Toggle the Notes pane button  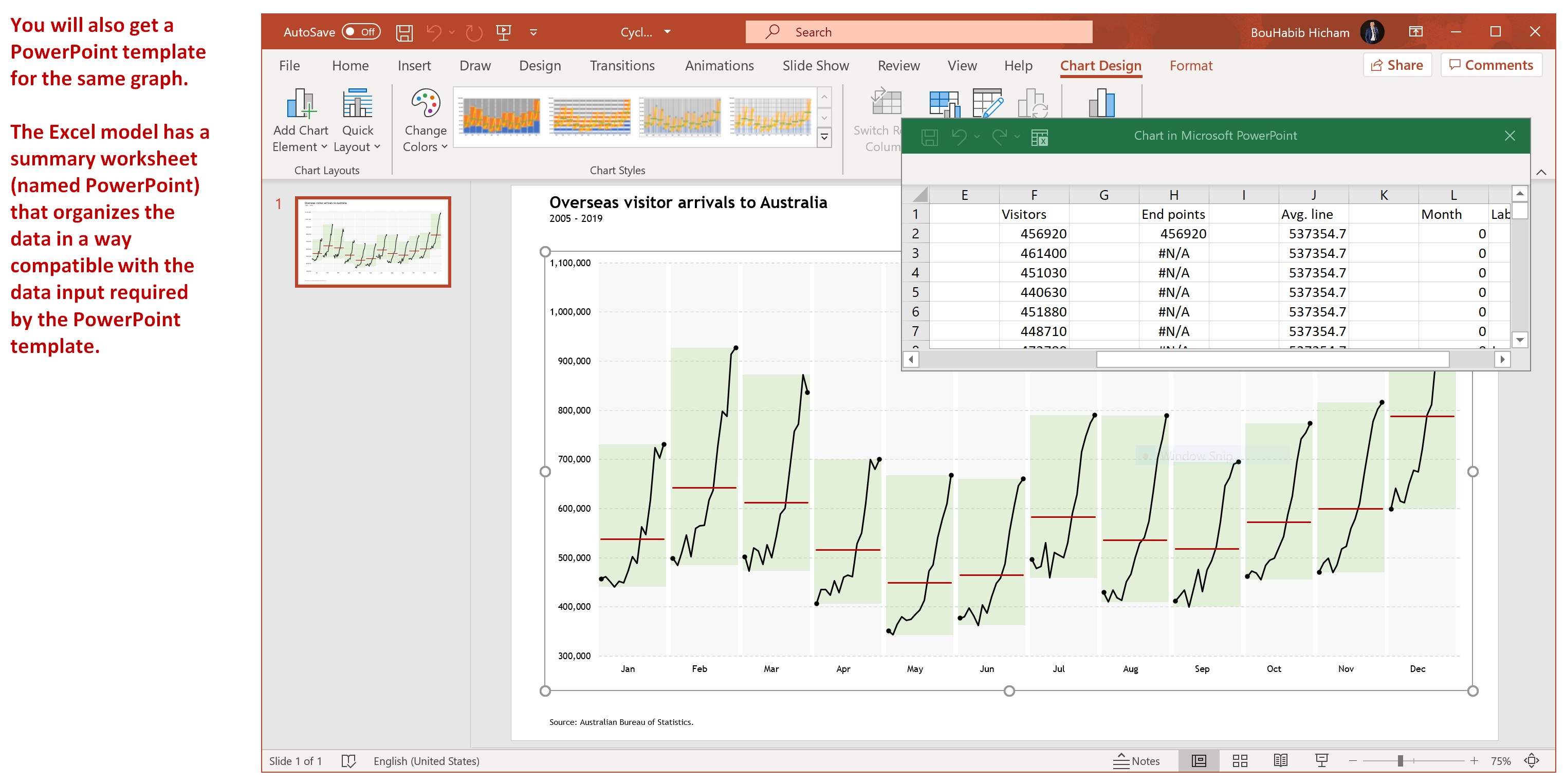(1136, 761)
